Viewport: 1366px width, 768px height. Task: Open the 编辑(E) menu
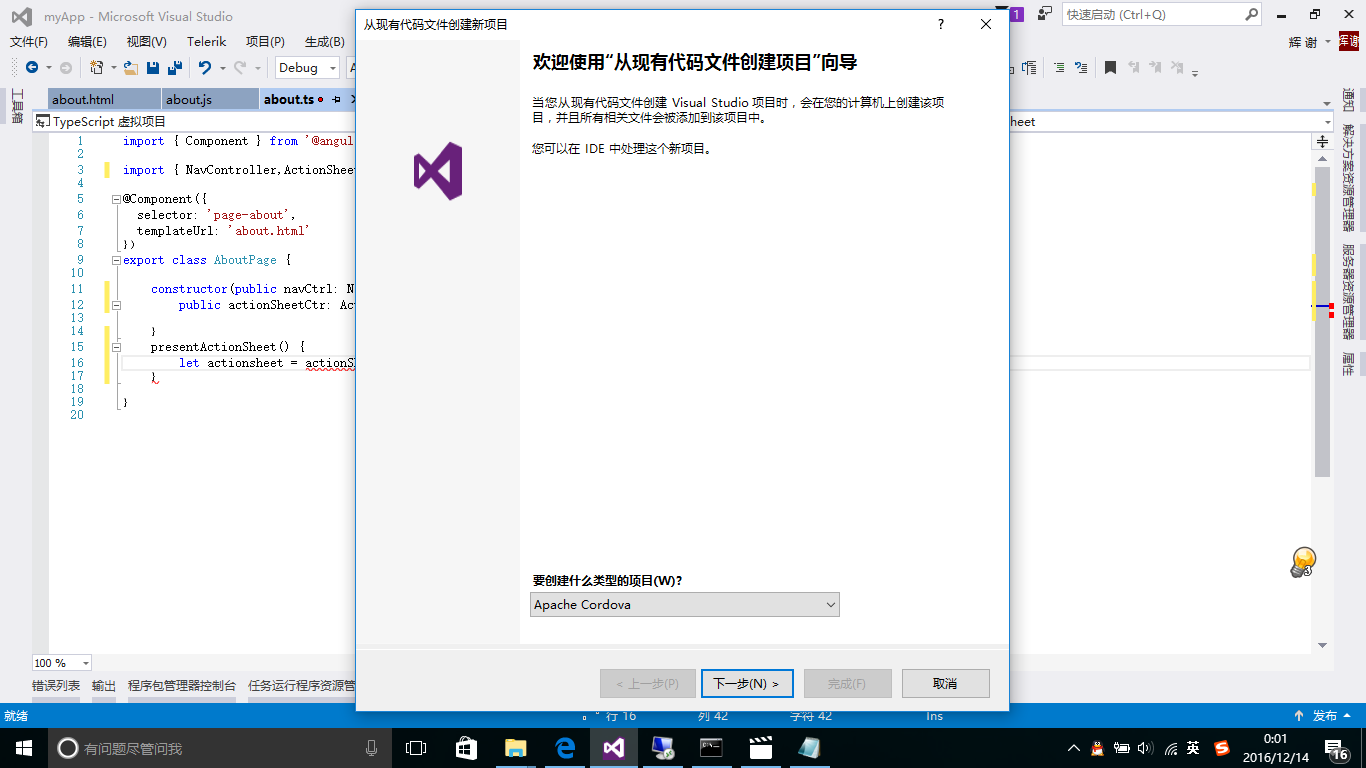(x=87, y=42)
